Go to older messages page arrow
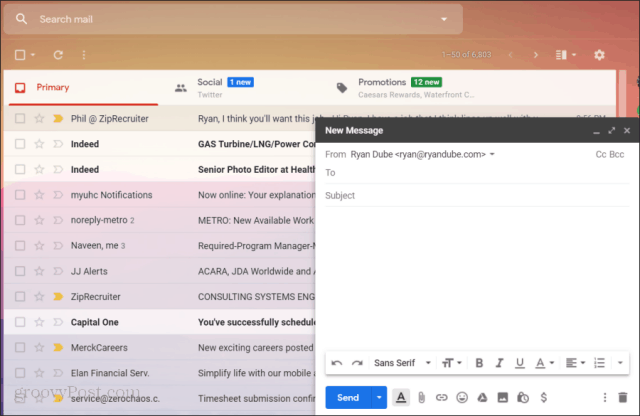Viewport: 640px width, 416px height. pyautogui.click(x=536, y=55)
